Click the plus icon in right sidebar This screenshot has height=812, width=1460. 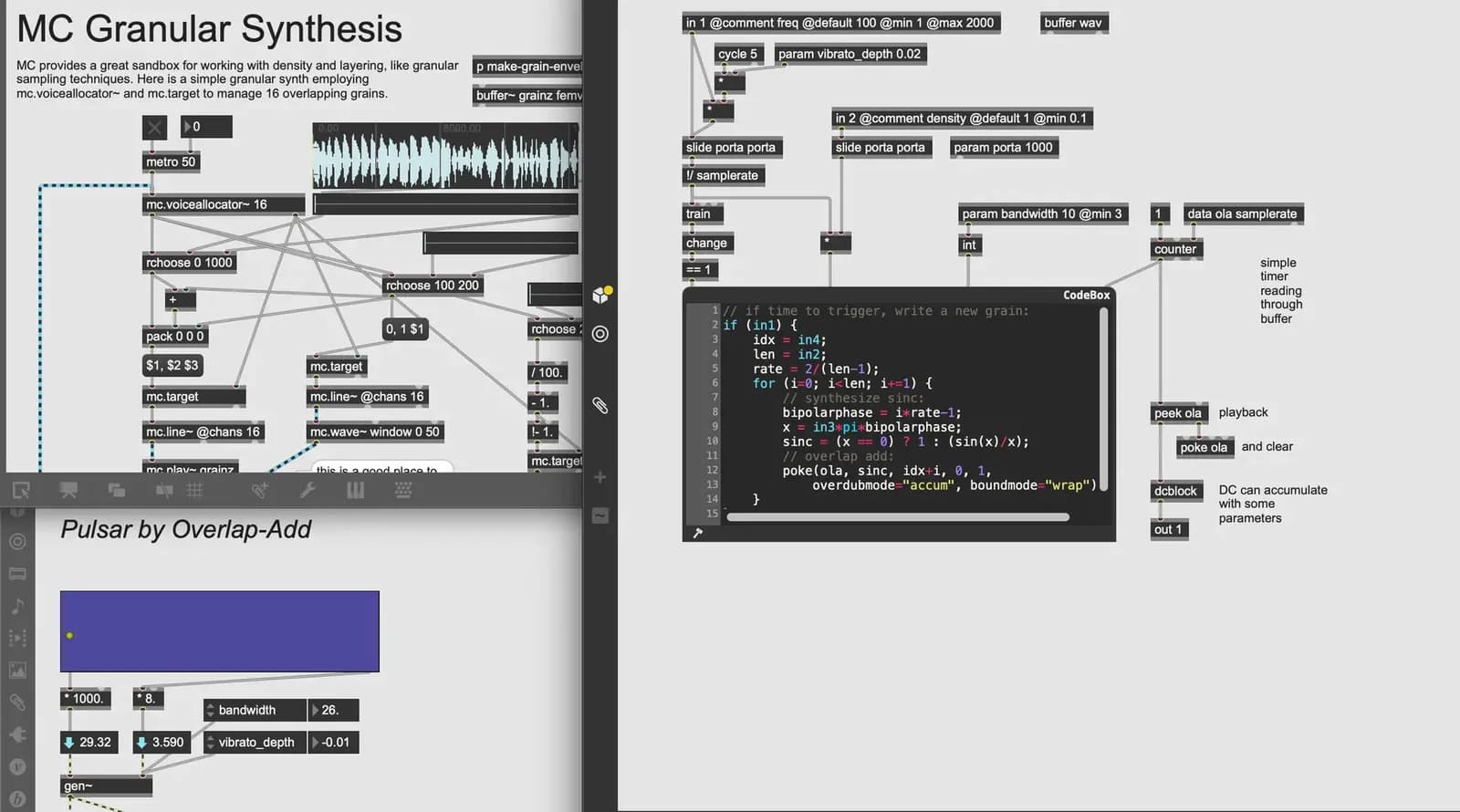pos(600,477)
